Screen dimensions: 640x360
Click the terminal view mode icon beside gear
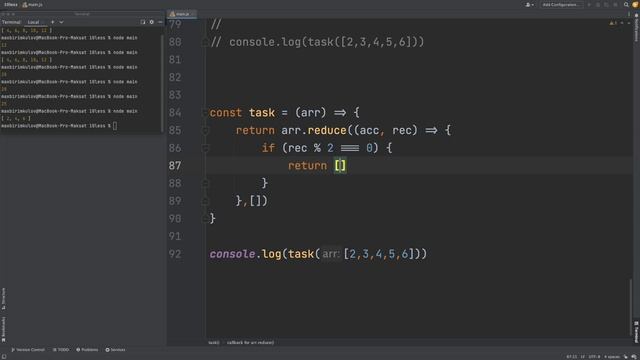tap(143, 22)
